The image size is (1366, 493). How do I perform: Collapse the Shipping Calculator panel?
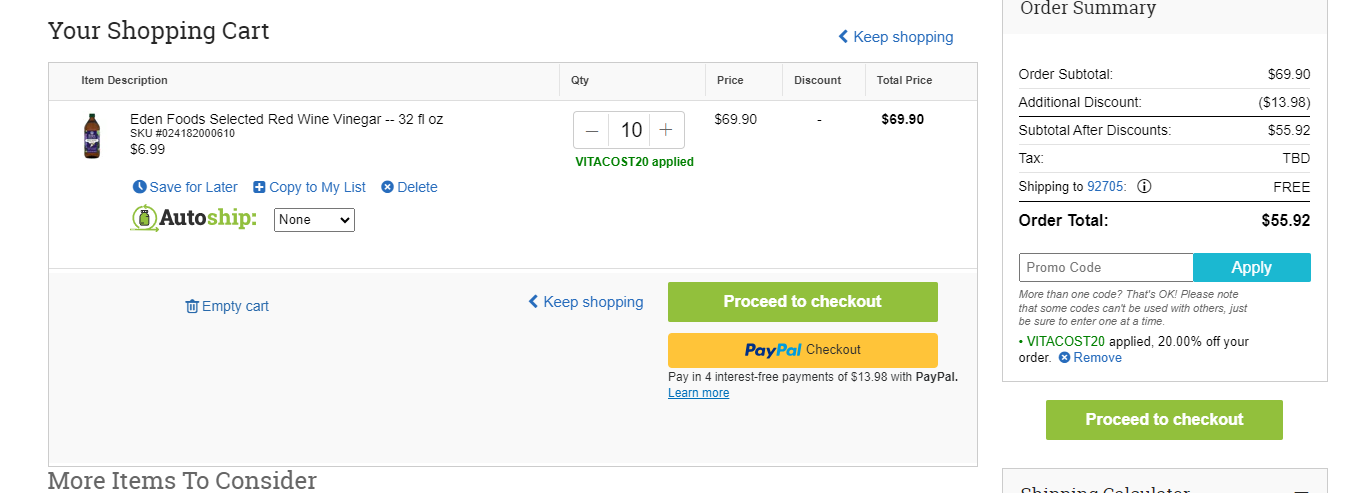pos(1301,490)
